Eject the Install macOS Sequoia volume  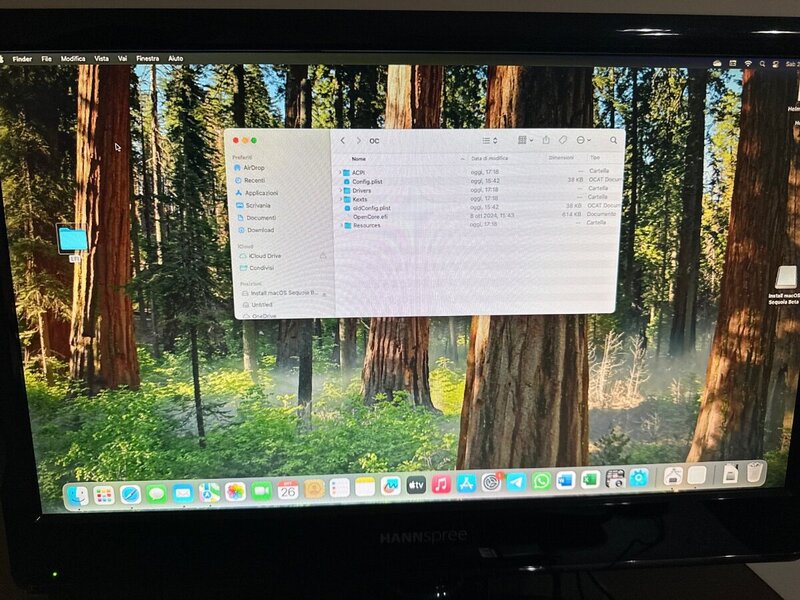click(324, 294)
